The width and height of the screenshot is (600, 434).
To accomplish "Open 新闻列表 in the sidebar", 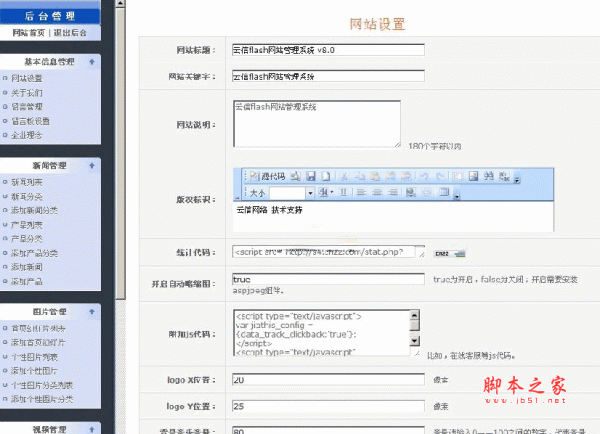I will [27, 183].
